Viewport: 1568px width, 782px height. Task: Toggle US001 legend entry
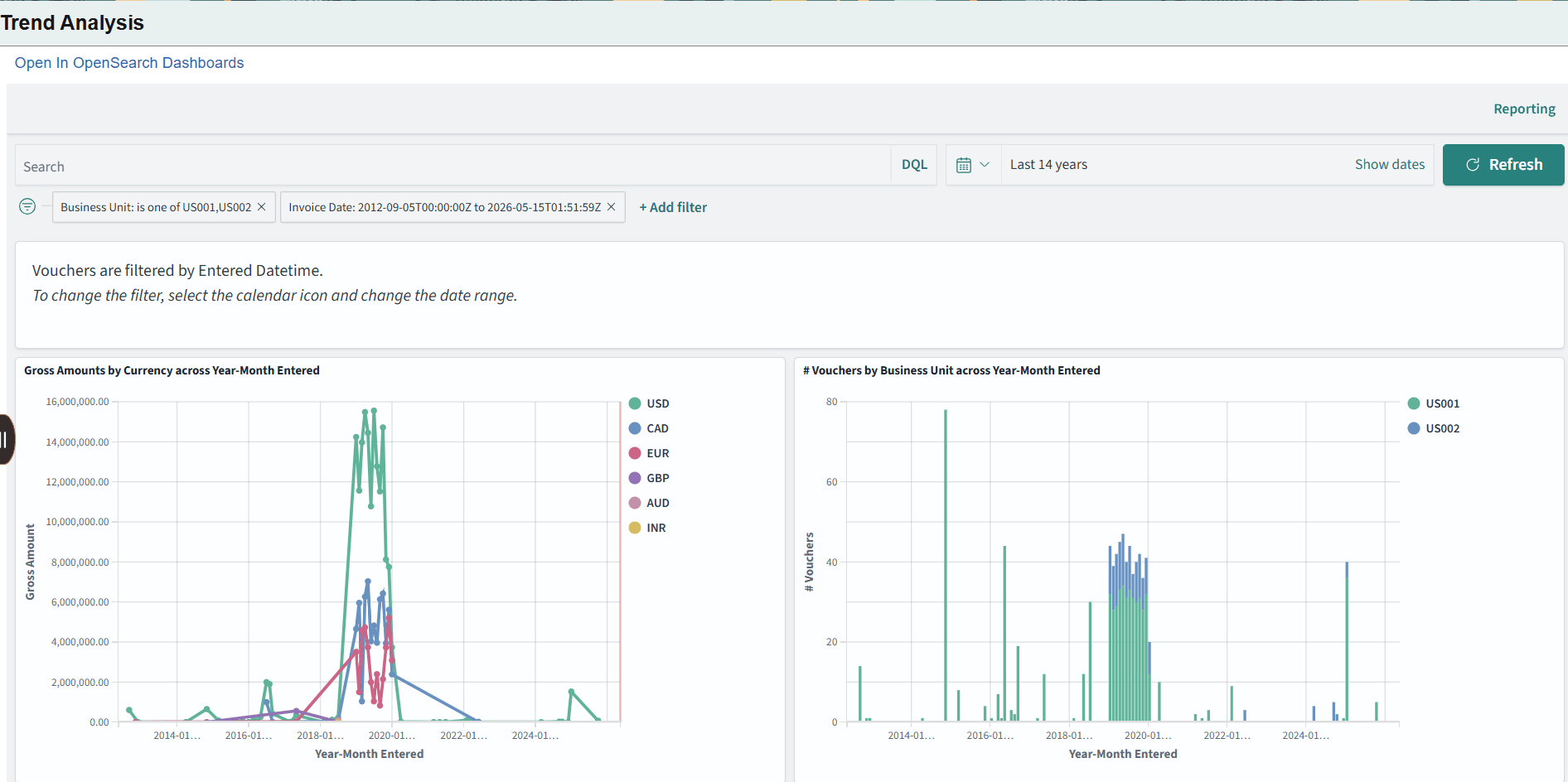(1434, 403)
